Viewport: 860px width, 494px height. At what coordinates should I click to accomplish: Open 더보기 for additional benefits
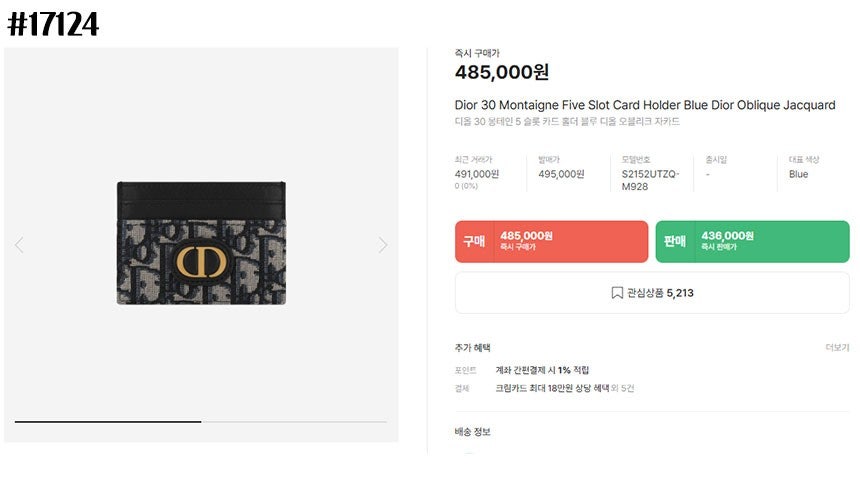pos(836,348)
